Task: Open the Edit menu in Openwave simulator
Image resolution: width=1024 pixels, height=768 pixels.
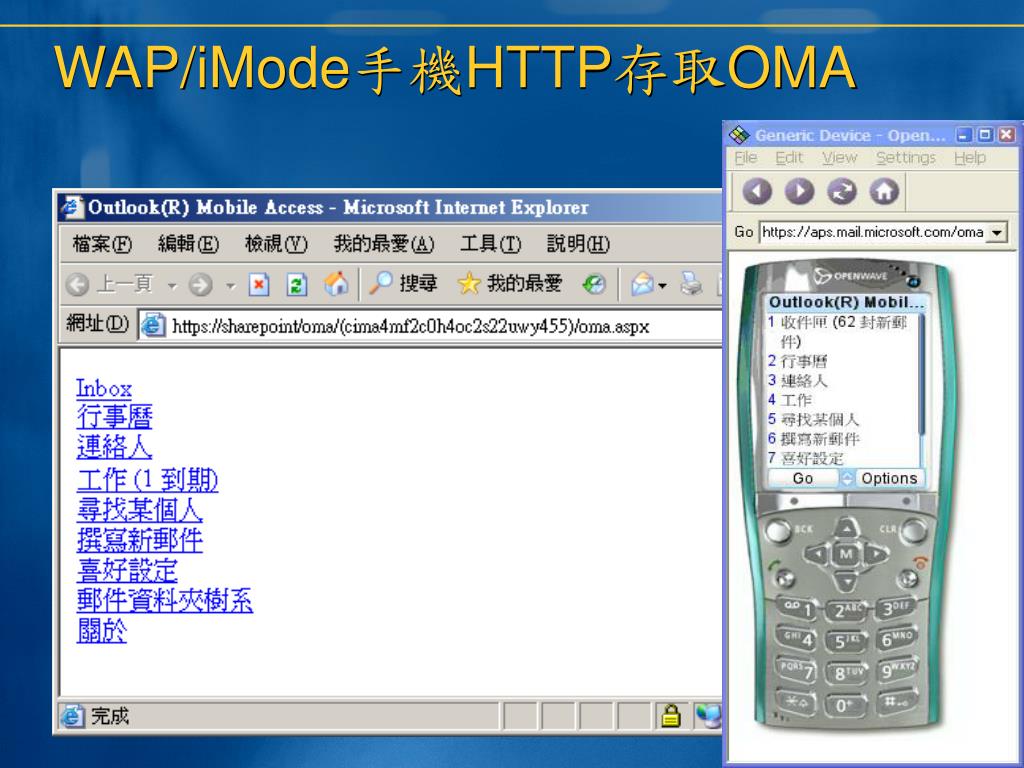Action: pyautogui.click(x=789, y=157)
